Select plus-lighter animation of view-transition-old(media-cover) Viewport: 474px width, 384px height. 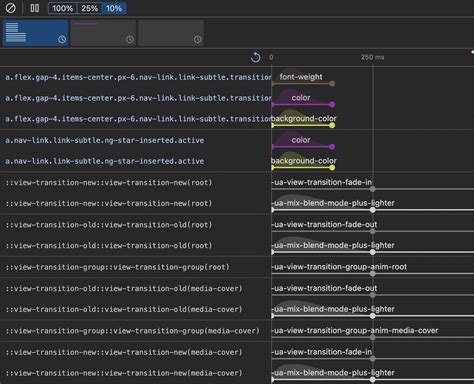[333, 309]
